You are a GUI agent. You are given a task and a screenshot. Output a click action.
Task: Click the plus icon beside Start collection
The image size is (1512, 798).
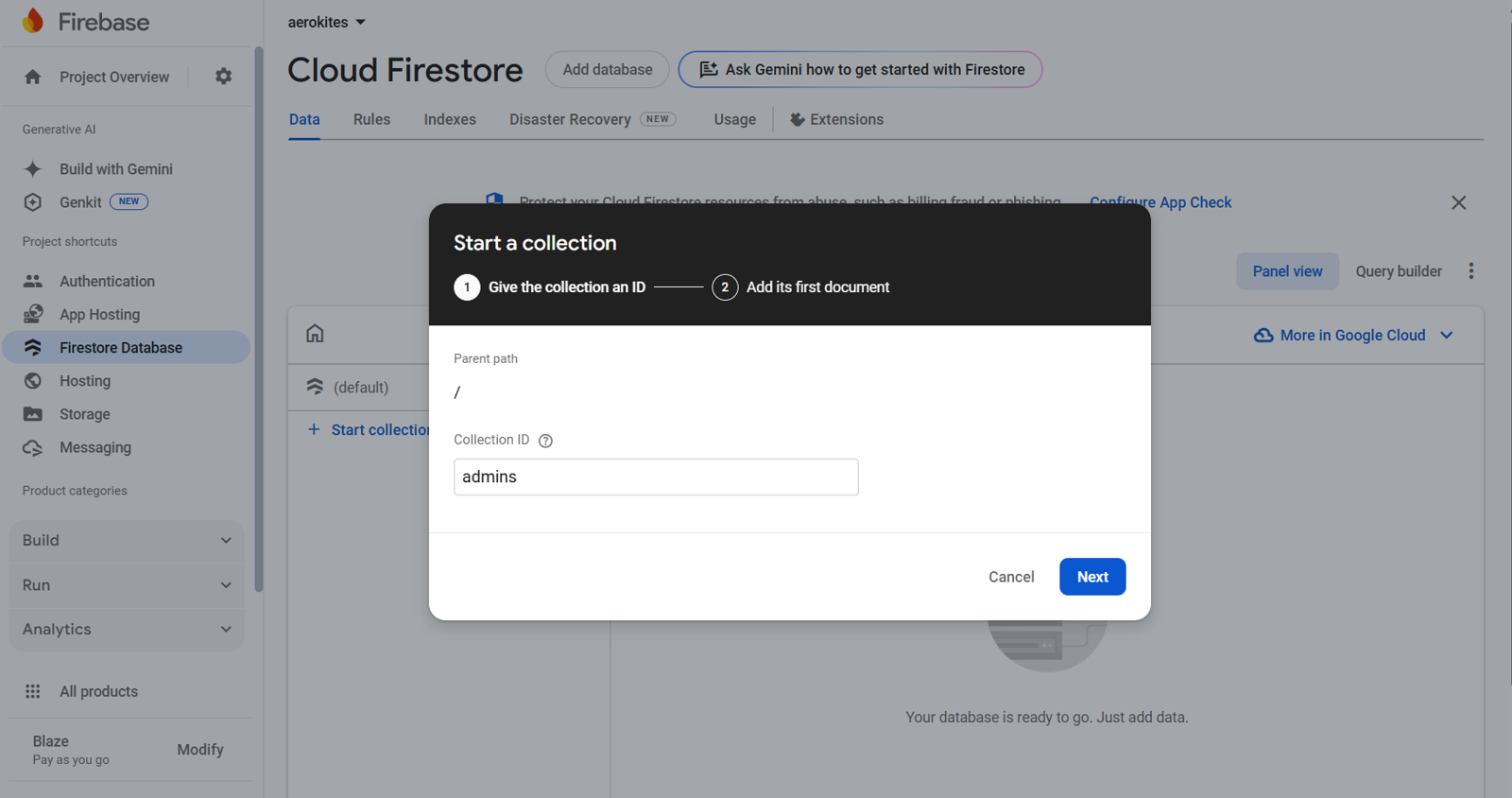[x=314, y=429]
